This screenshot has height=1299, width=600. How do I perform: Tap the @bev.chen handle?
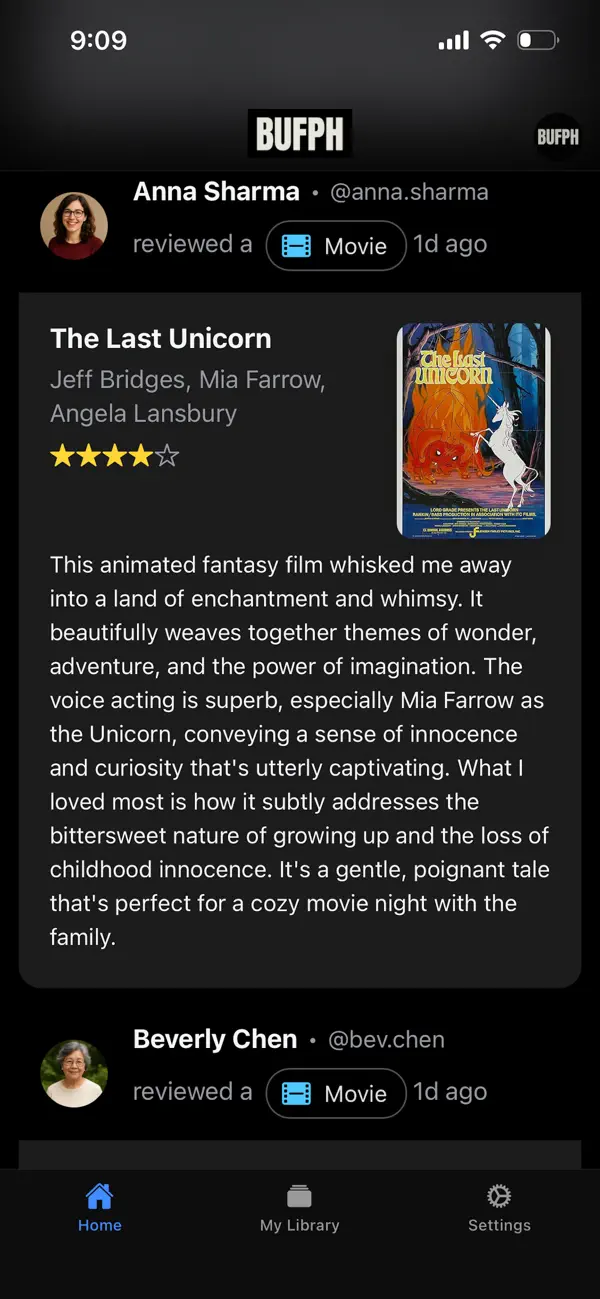pyautogui.click(x=386, y=1040)
